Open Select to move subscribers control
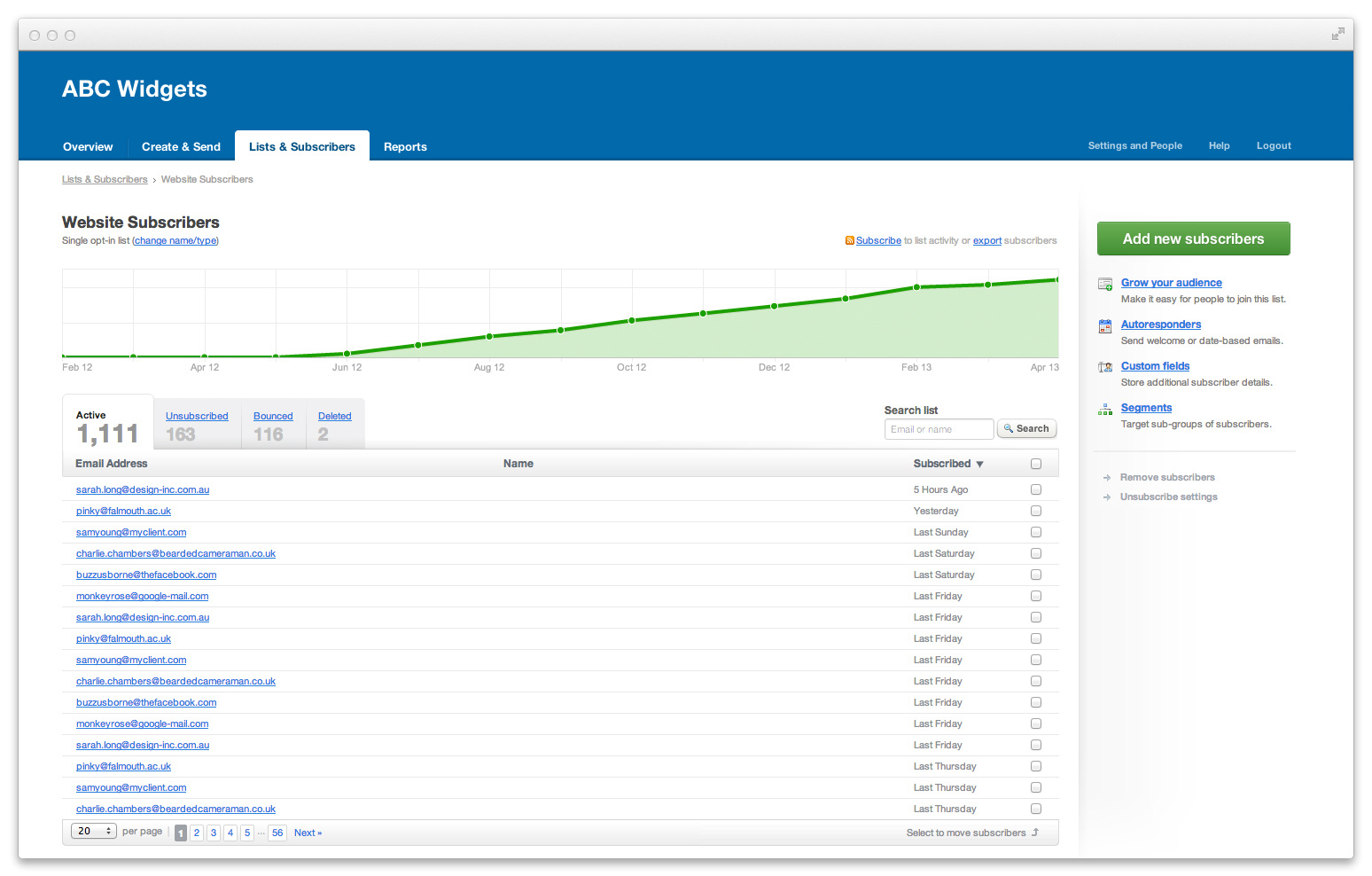The image size is (1372, 876). (972, 833)
